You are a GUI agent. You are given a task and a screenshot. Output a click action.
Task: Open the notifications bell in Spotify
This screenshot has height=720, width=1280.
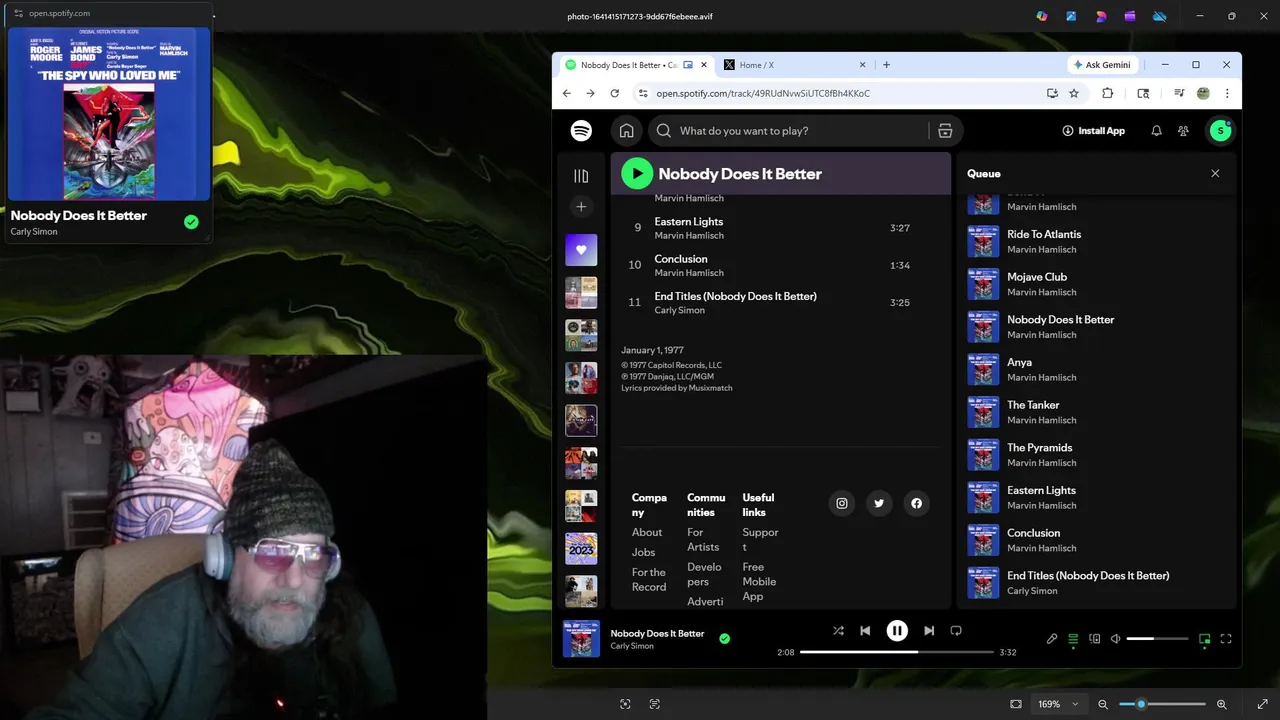tap(1156, 131)
